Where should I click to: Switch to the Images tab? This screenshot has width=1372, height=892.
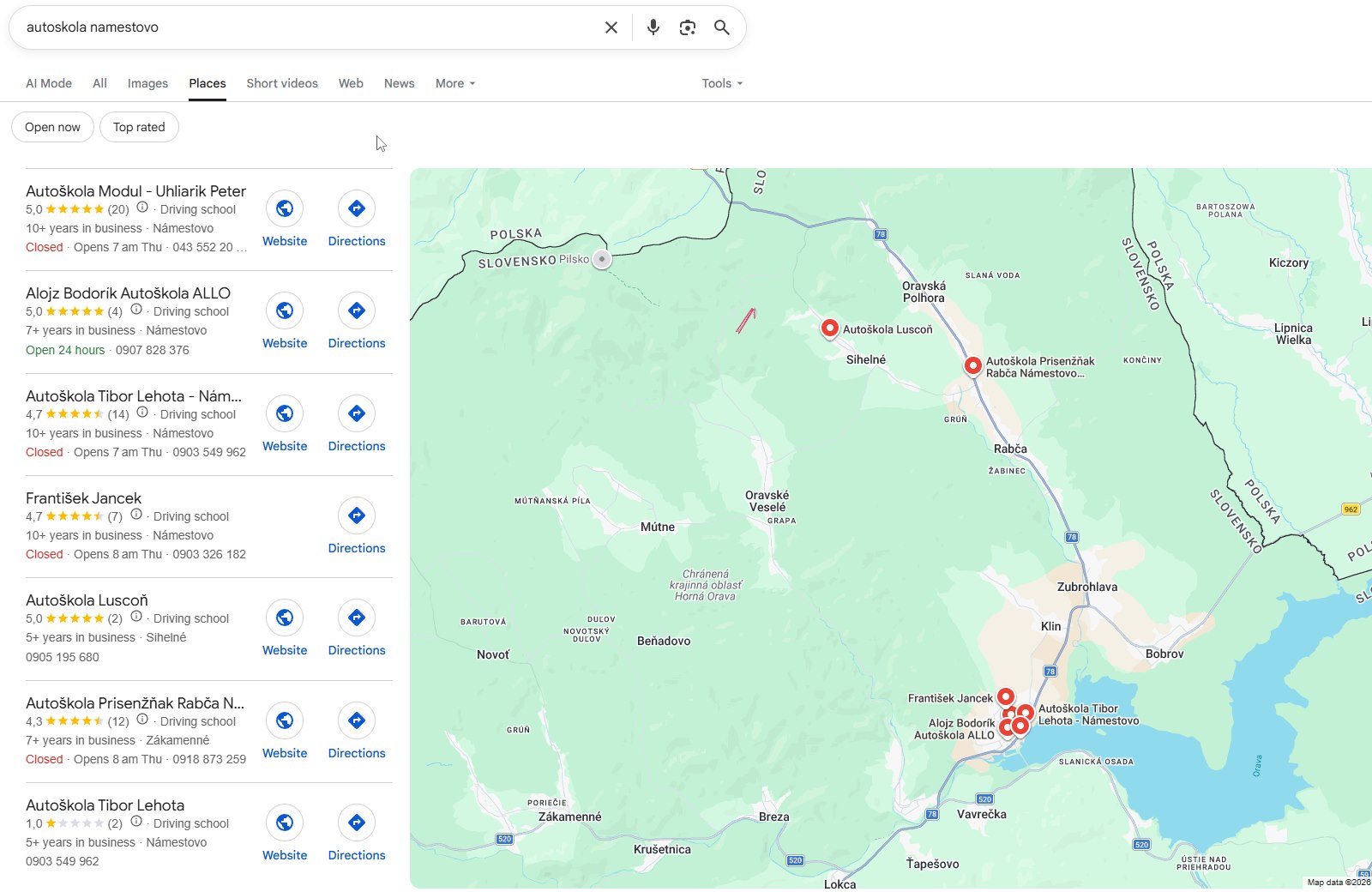click(x=147, y=83)
